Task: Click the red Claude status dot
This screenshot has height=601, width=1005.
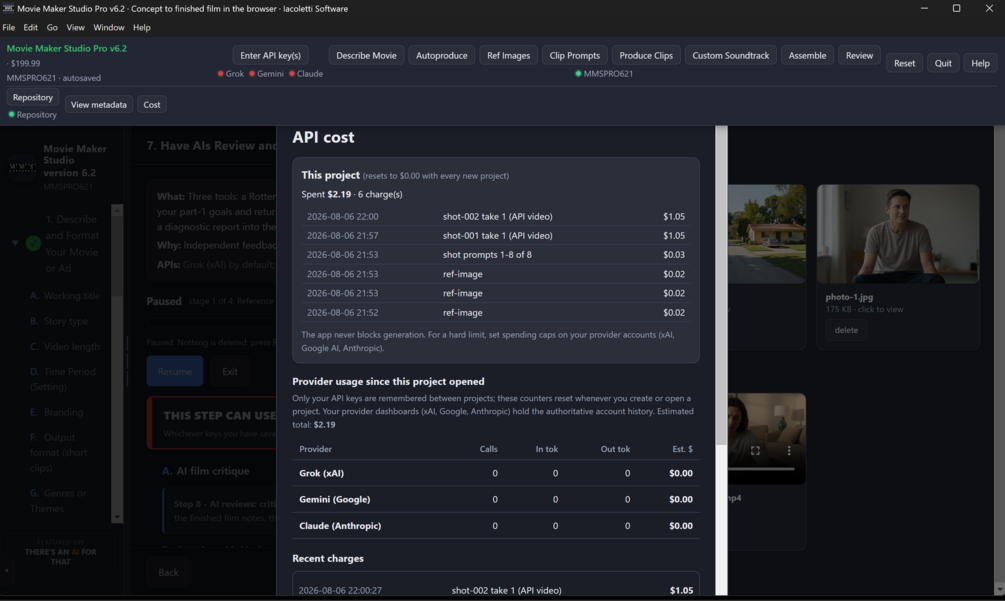Action: [292, 74]
